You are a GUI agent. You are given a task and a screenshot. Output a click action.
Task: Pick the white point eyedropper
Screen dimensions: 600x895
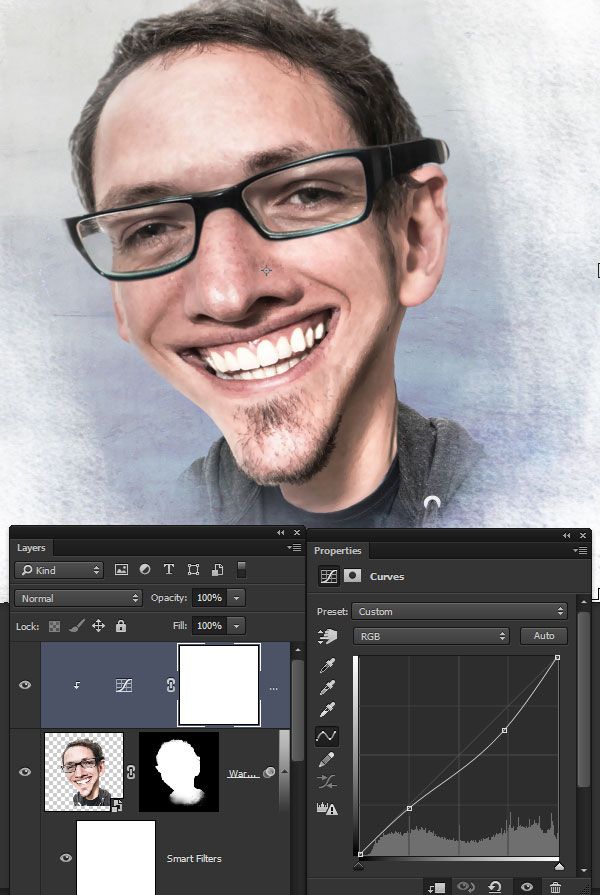point(327,709)
